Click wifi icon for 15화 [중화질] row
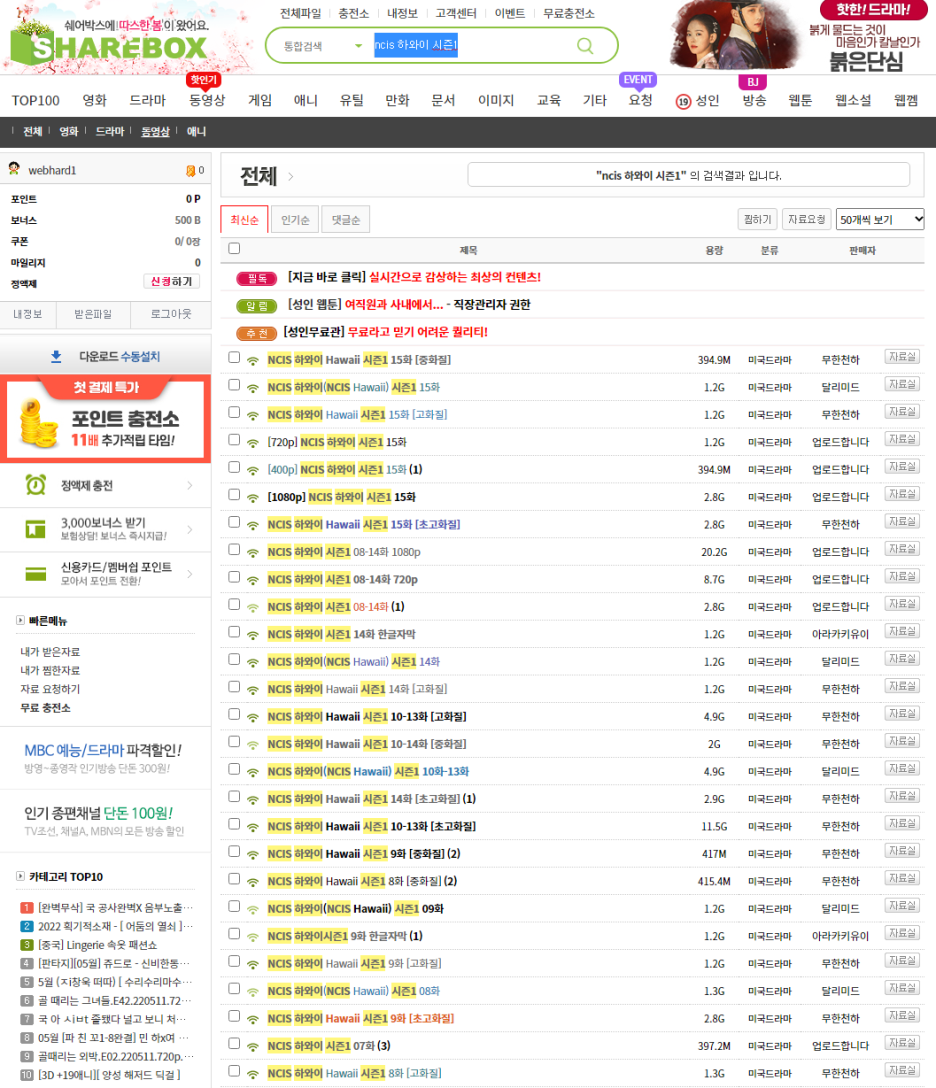Image resolution: width=936 pixels, height=1088 pixels. click(253, 360)
